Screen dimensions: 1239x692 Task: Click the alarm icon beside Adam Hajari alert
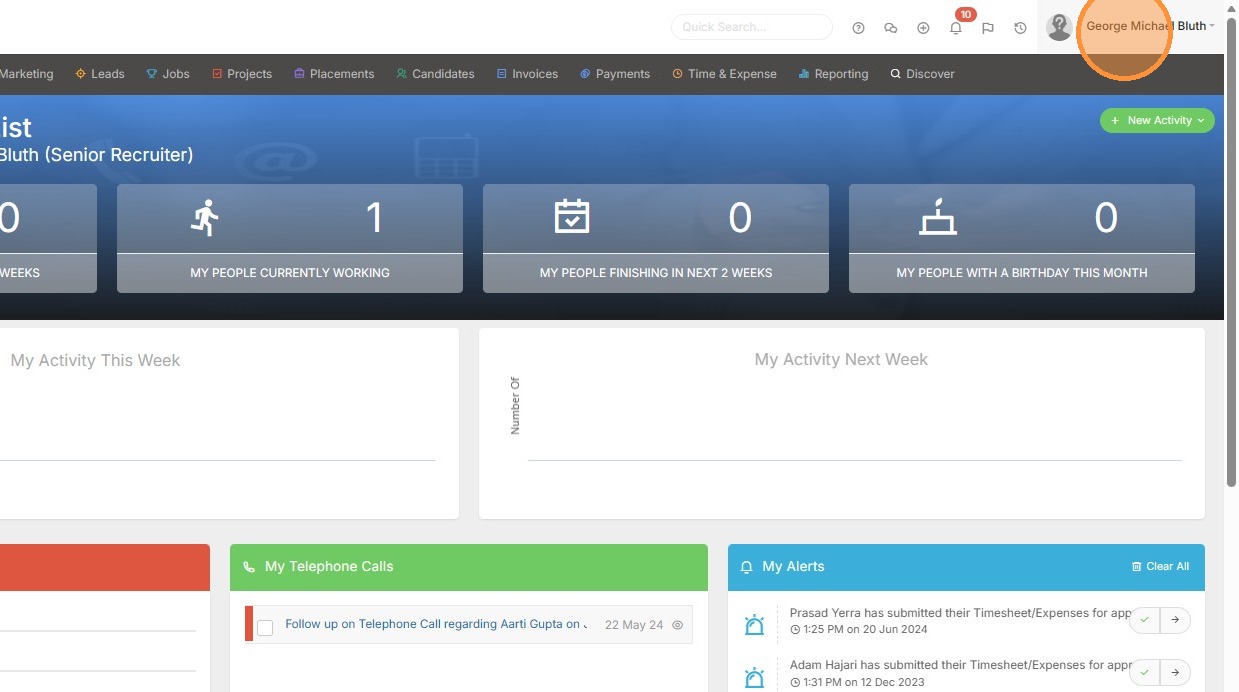pyautogui.click(x=754, y=677)
